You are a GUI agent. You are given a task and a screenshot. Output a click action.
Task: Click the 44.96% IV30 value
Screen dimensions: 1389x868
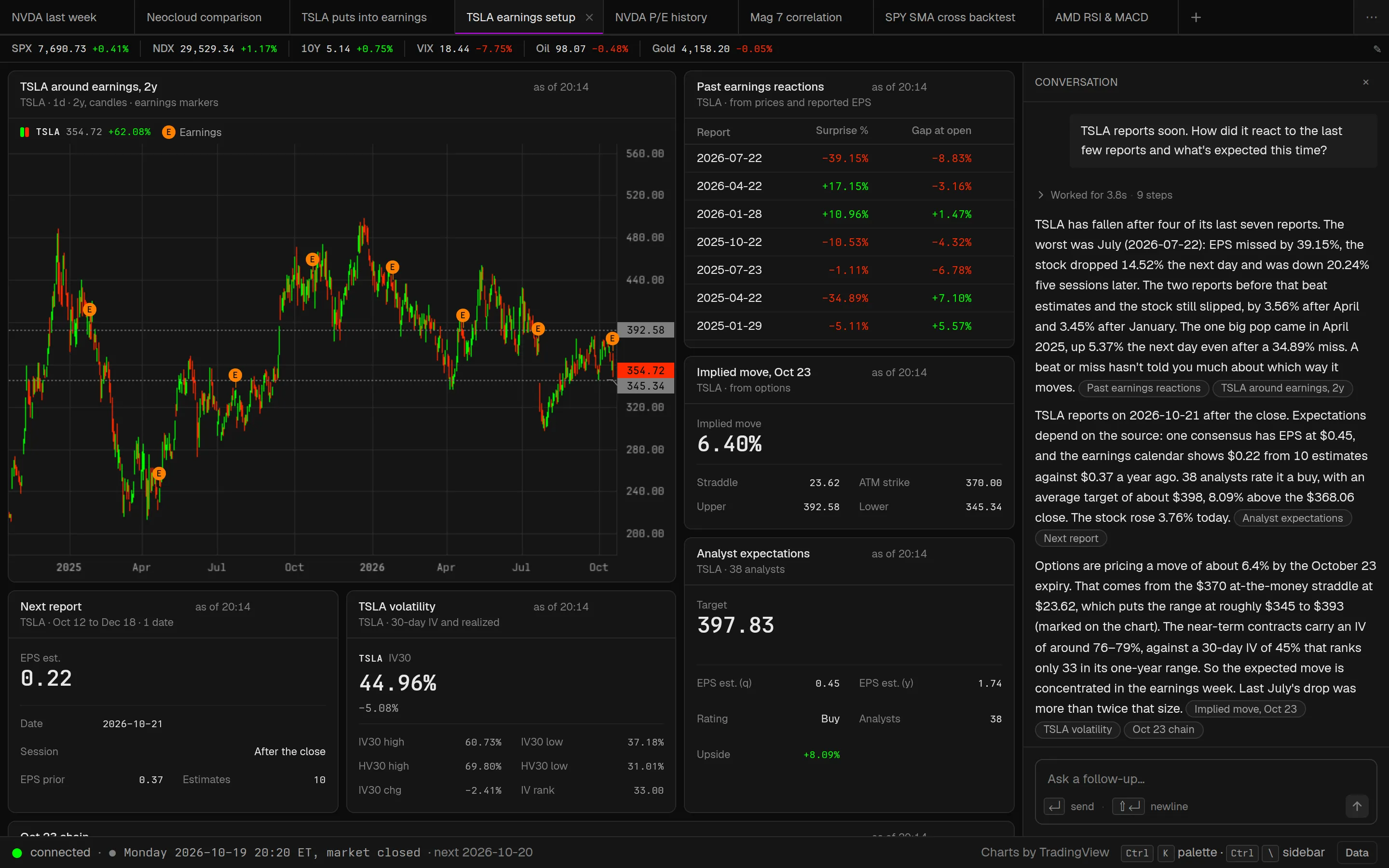397,683
